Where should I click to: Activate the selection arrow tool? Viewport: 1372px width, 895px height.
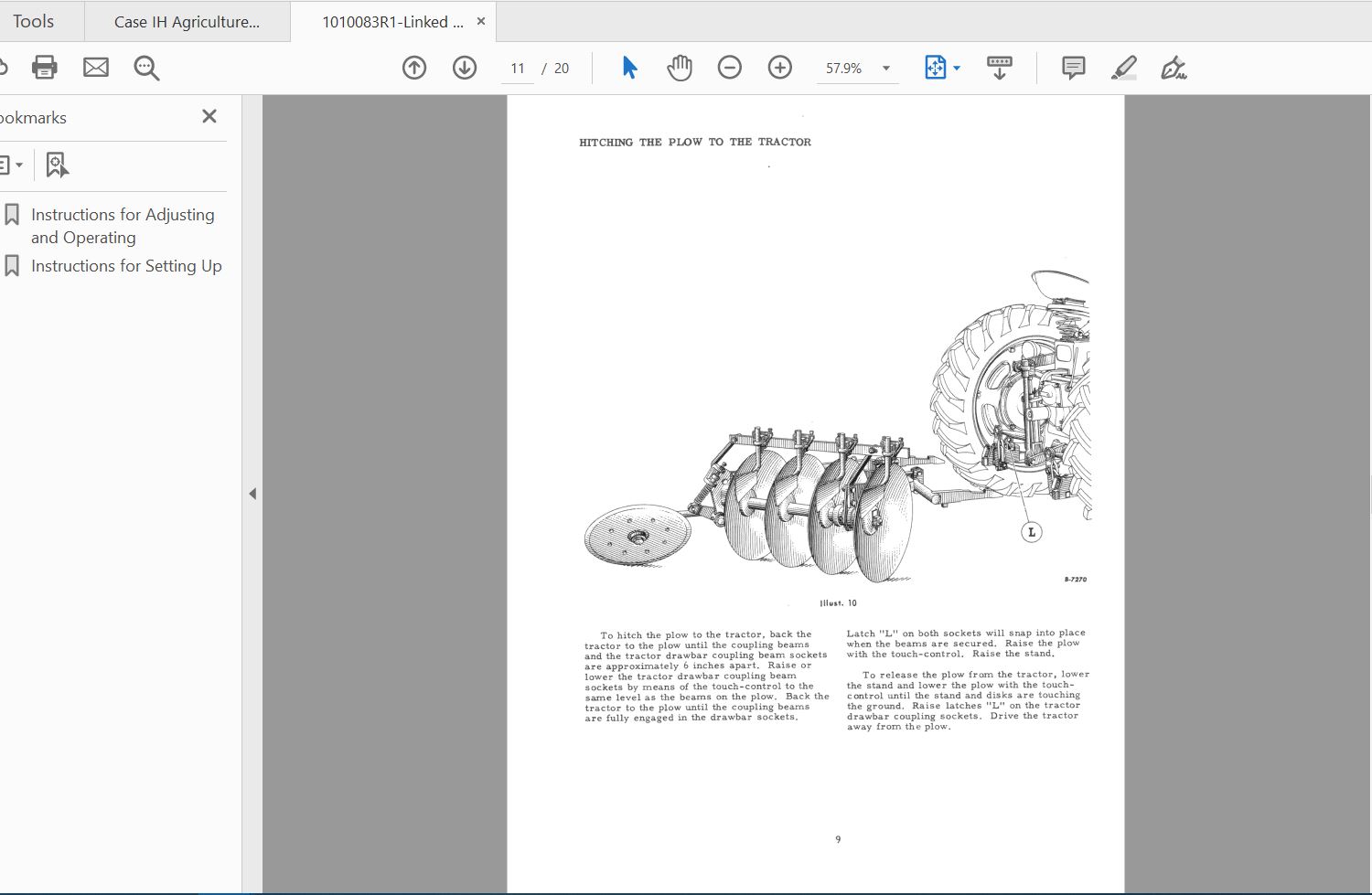coord(629,68)
